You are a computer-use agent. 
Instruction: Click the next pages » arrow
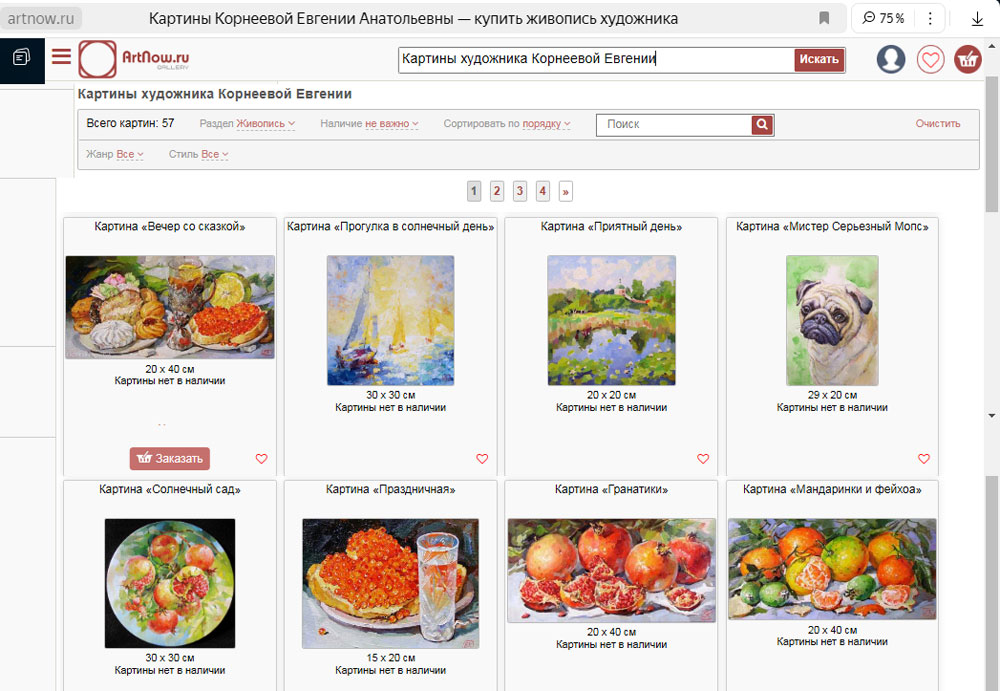566,191
